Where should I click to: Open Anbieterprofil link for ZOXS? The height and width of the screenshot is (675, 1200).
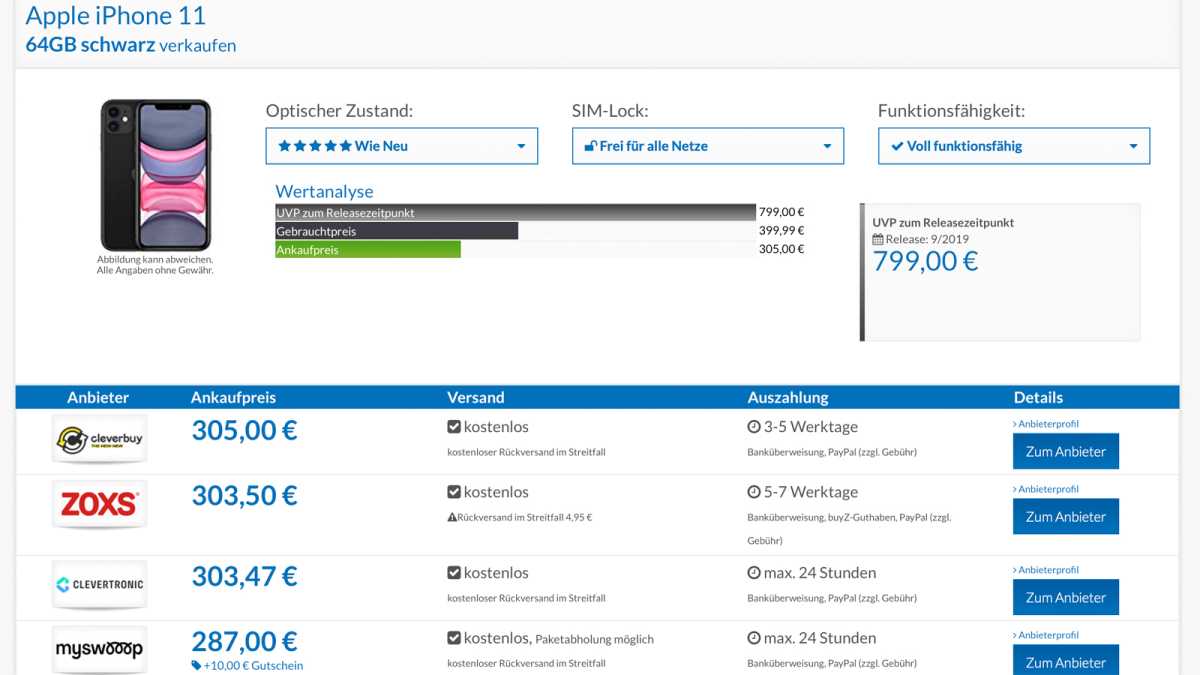pos(1046,489)
